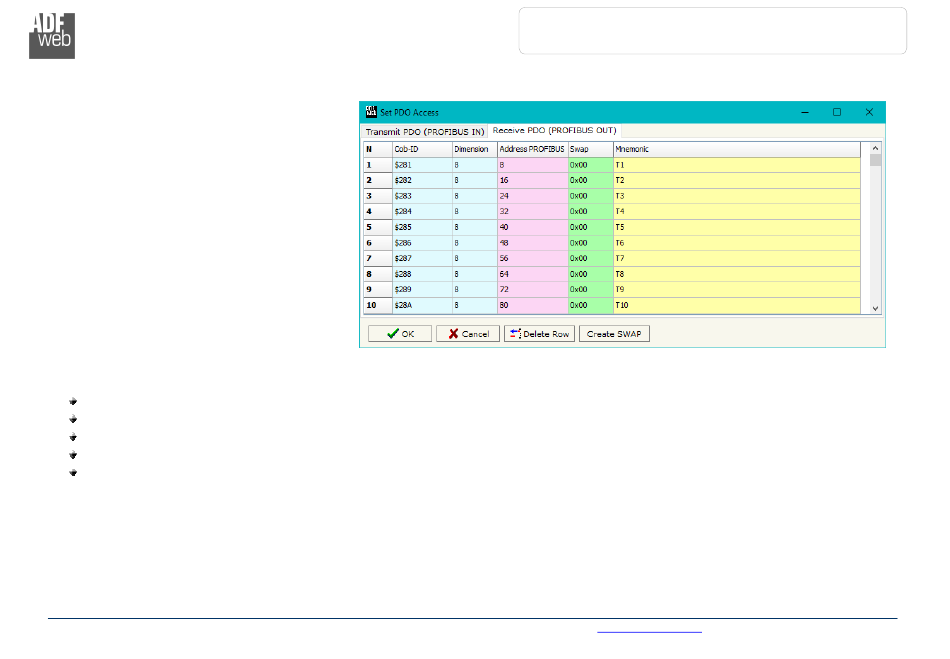Select Cob-ID cell $286
The image size is (950, 659).
click(422, 243)
